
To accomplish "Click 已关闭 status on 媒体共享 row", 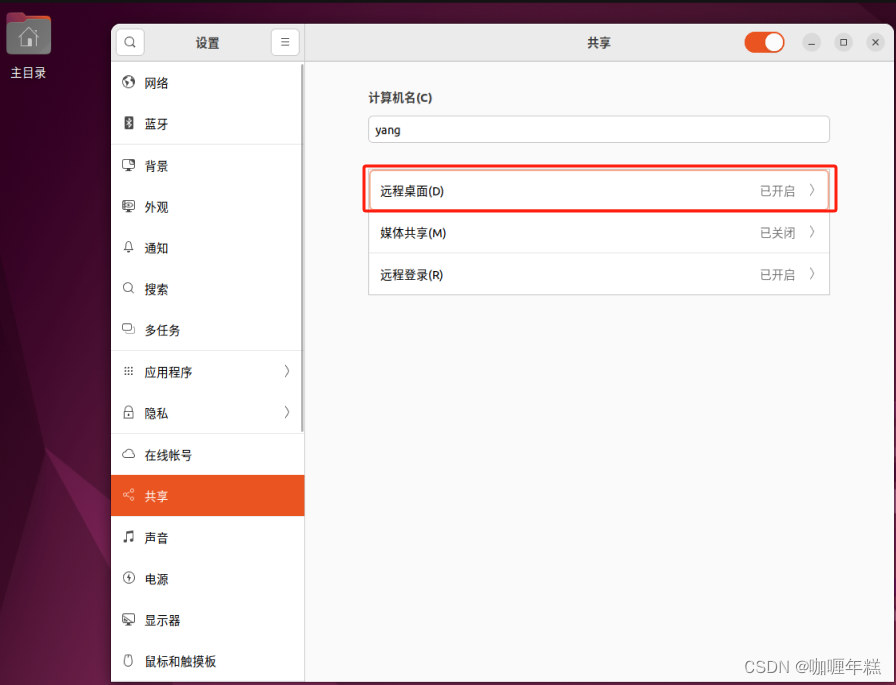I will [777, 233].
